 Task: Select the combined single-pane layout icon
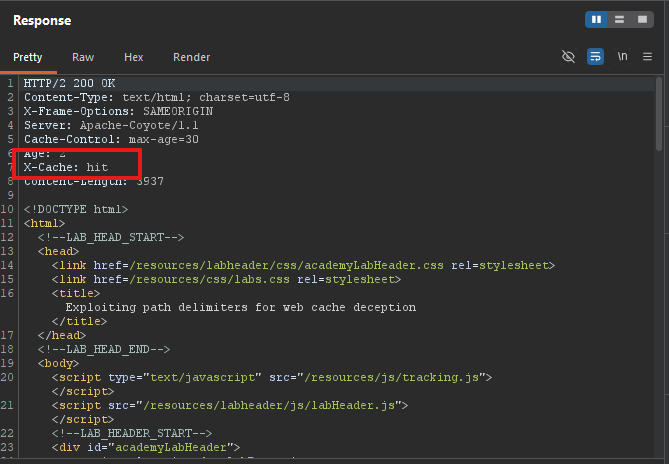642,20
